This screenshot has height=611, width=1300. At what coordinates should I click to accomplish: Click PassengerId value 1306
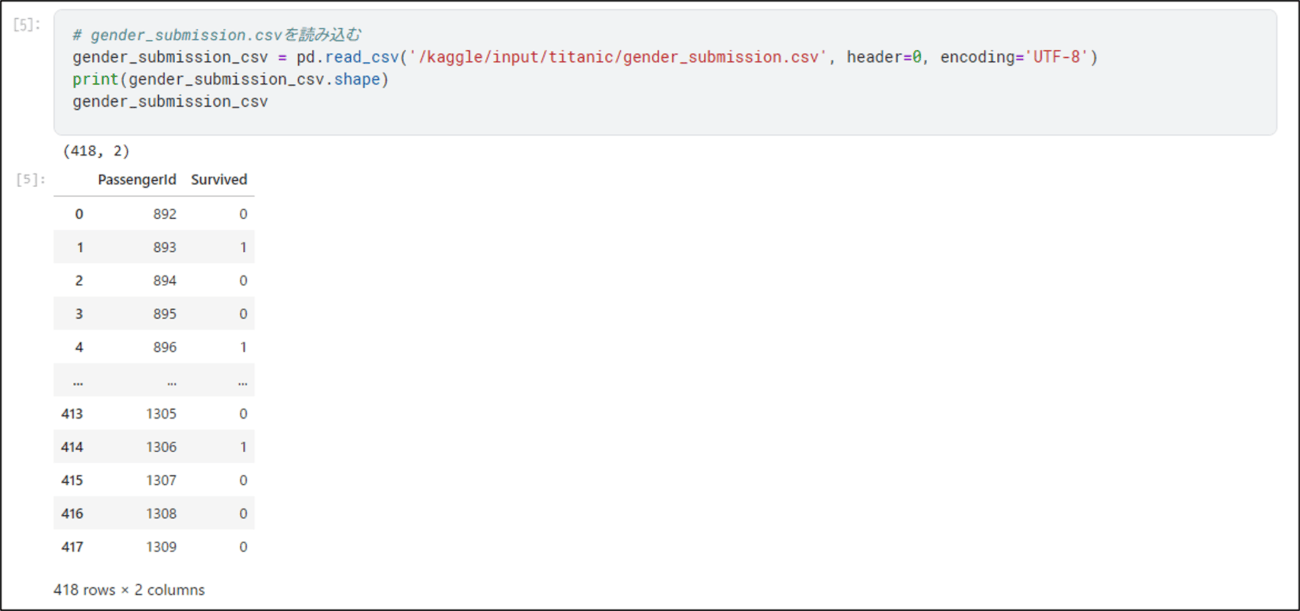161,447
